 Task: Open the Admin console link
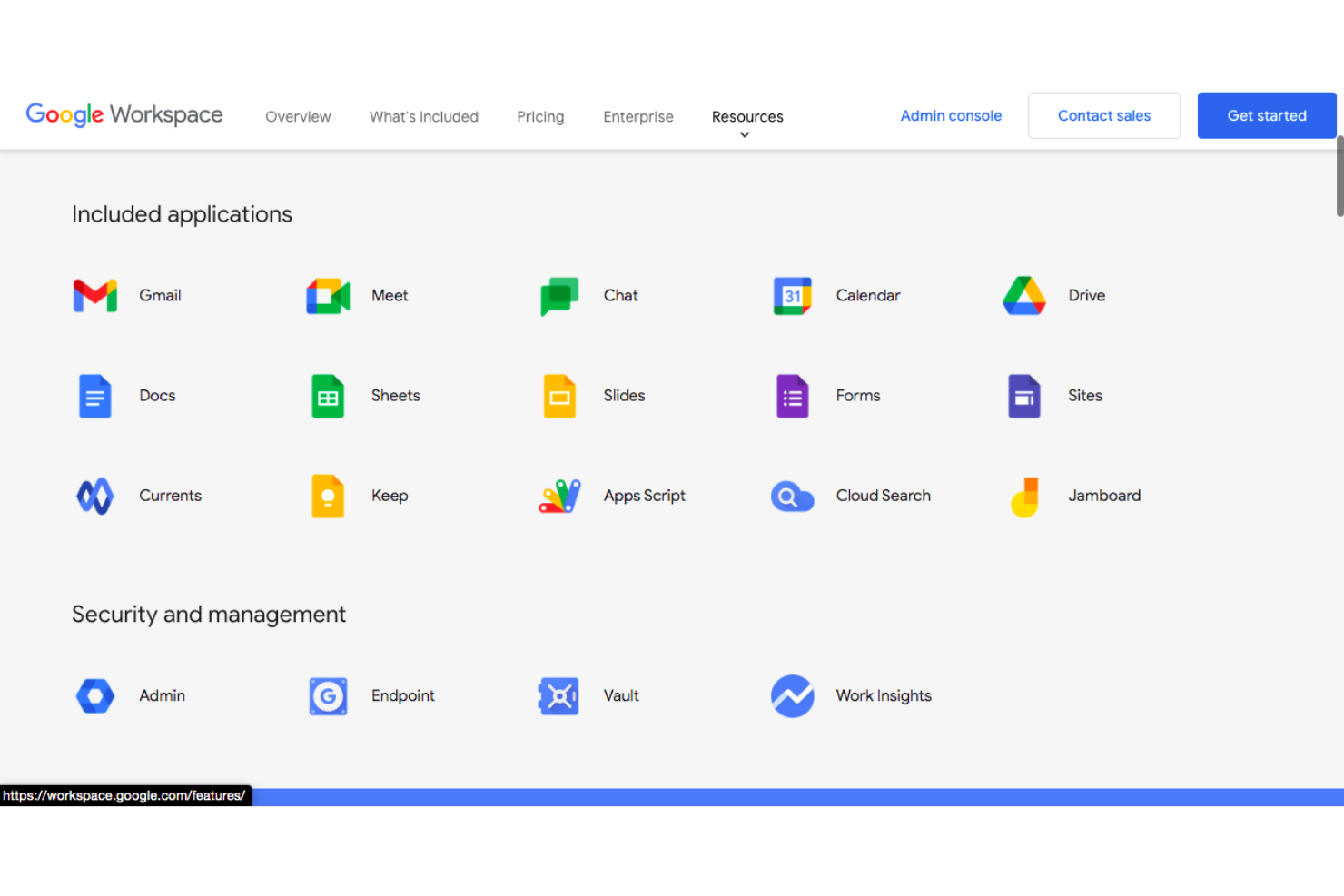(951, 115)
